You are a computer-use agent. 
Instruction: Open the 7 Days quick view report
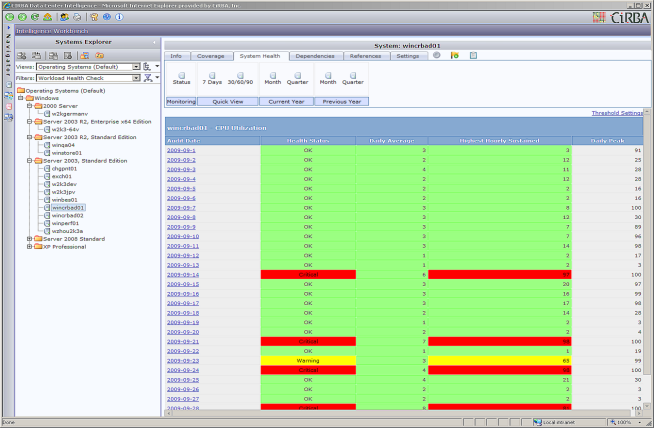tap(212, 76)
